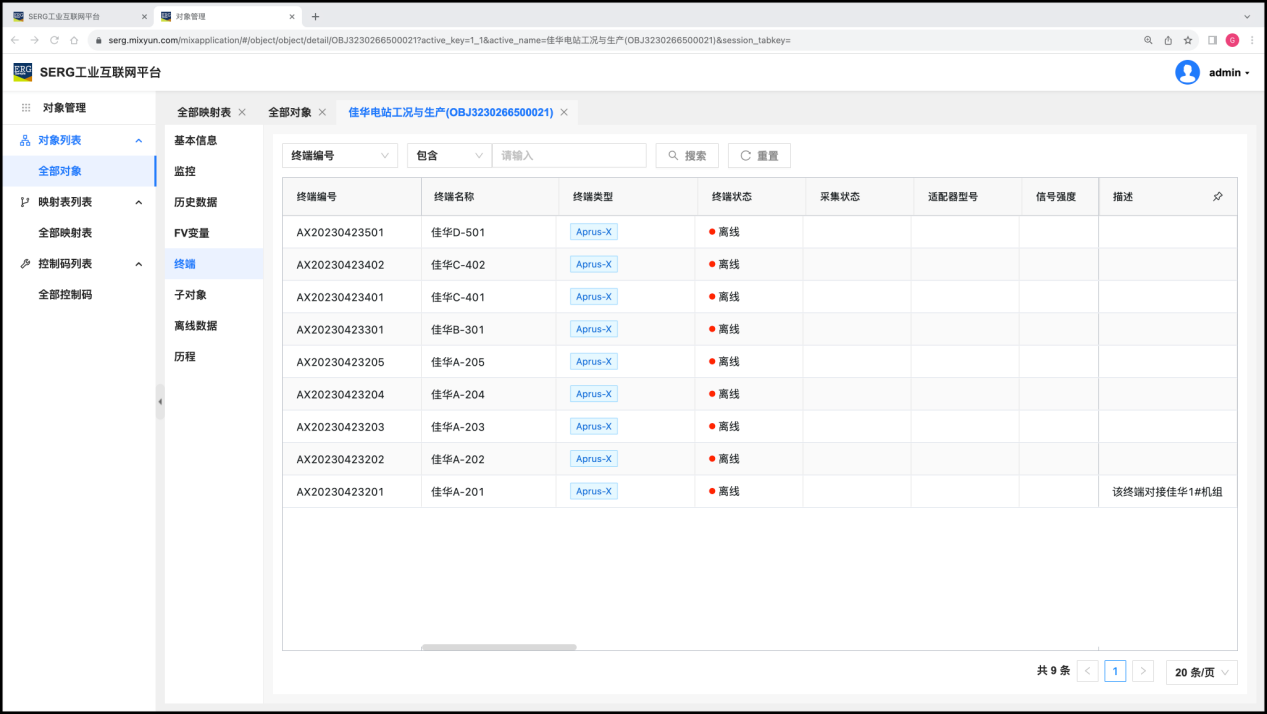Open the 包含 condition dropdown
This screenshot has height=714, width=1267.
coord(449,155)
